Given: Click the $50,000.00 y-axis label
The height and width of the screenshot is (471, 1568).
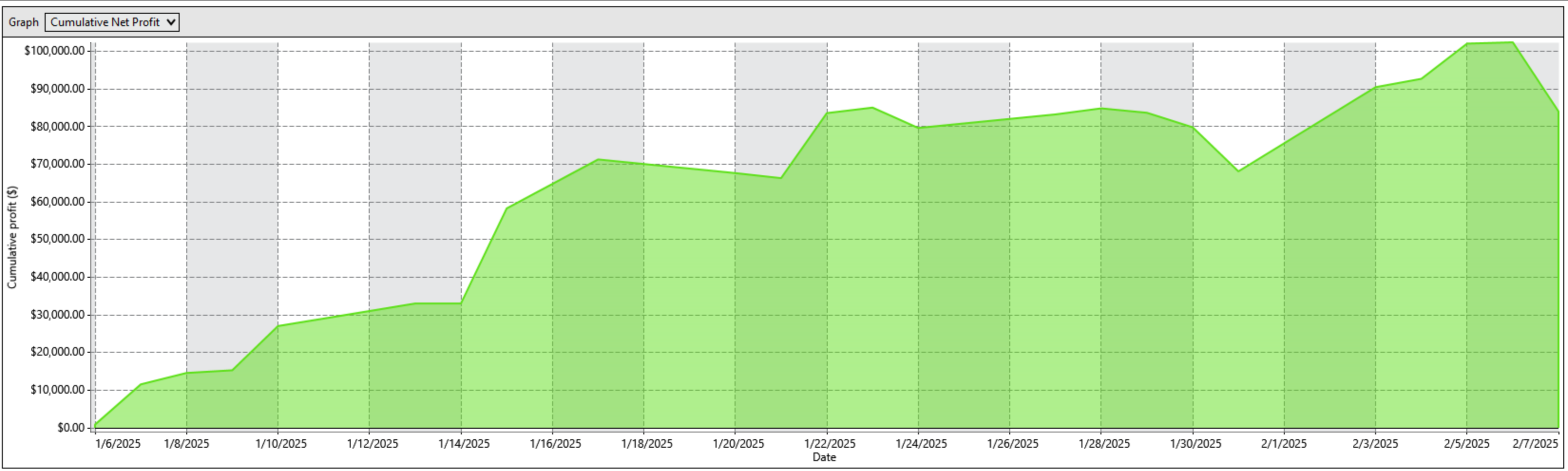Looking at the screenshot, I should pyautogui.click(x=57, y=239).
